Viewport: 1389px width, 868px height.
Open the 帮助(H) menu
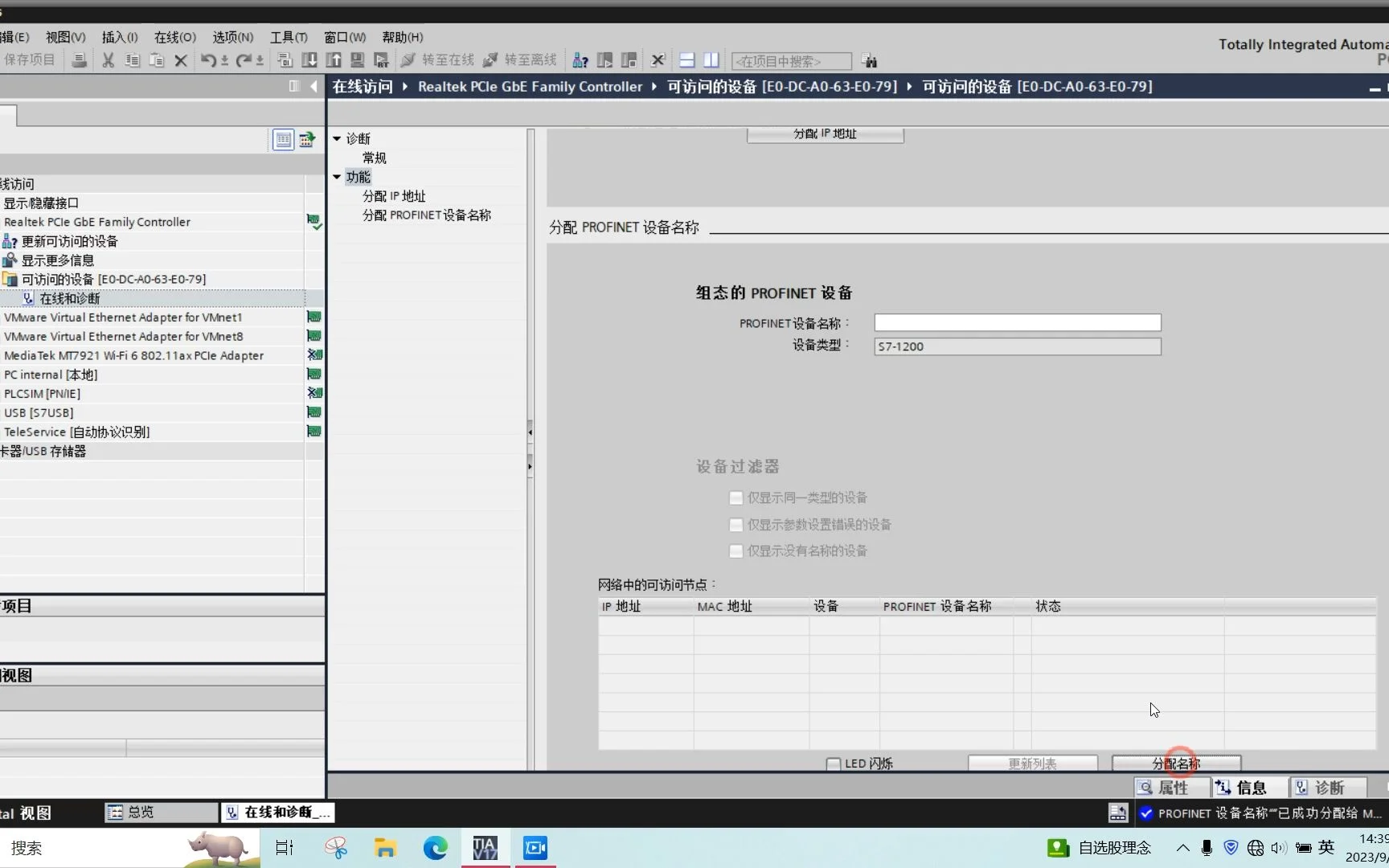click(x=402, y=37)
